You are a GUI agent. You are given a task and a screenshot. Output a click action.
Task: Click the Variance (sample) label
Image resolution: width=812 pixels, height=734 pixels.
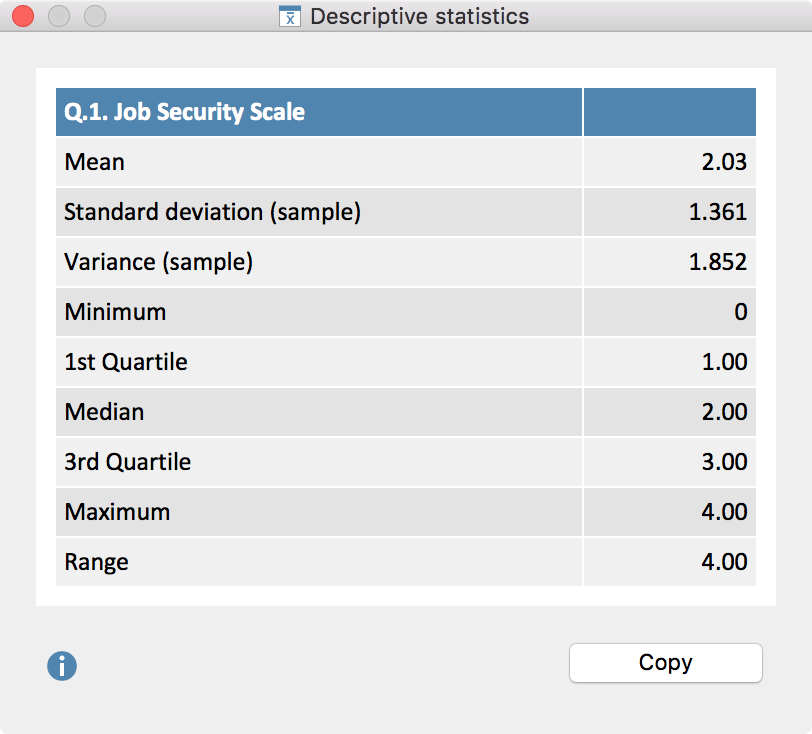tap(158, 262)
